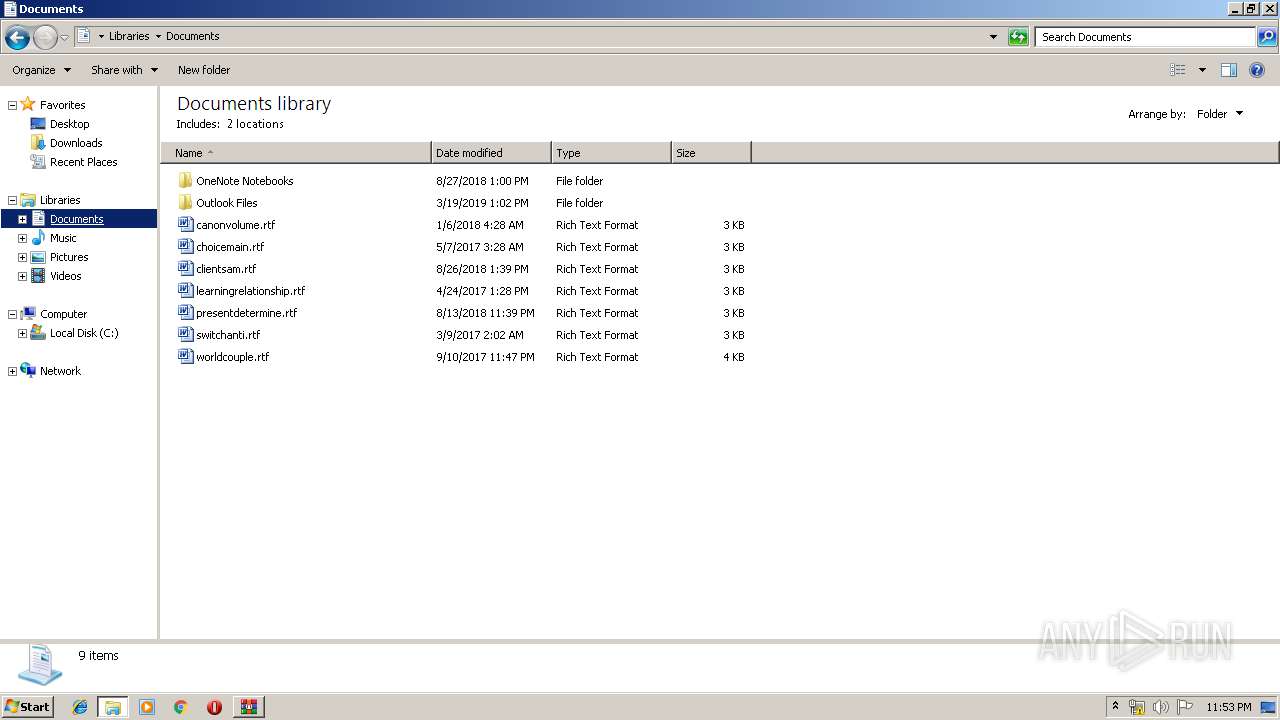Expand the Network tree node
Viewport: 1280px width, 720px height.
tap(12, 371)
